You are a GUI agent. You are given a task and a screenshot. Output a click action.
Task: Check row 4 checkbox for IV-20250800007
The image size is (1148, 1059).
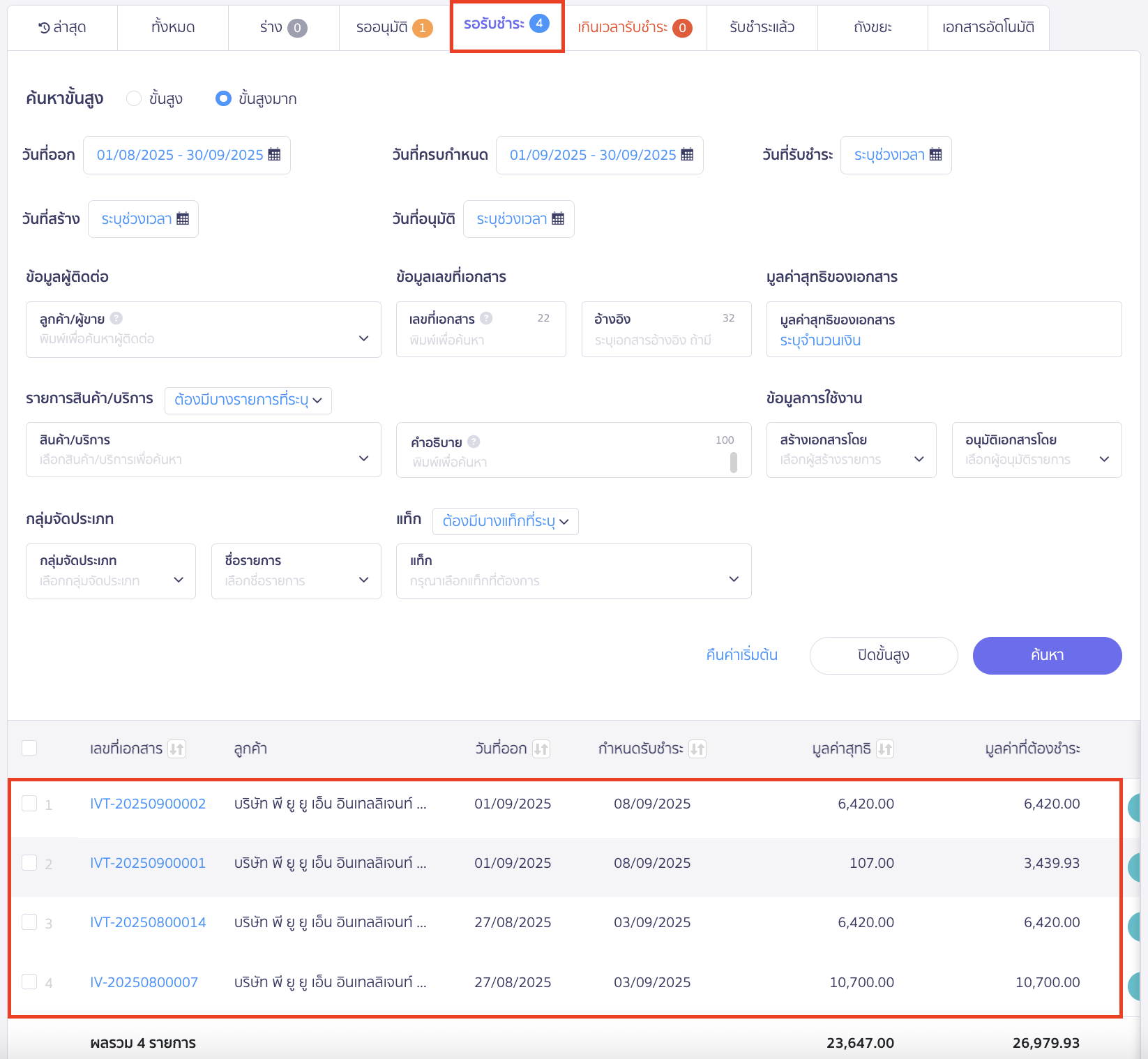click(29, 982)
